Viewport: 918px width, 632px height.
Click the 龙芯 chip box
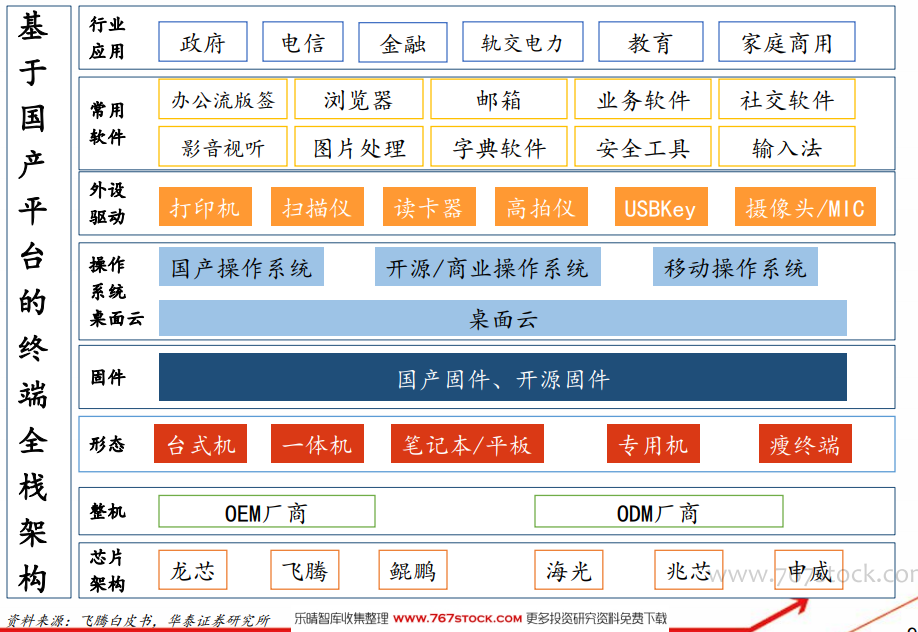point(193,570)
